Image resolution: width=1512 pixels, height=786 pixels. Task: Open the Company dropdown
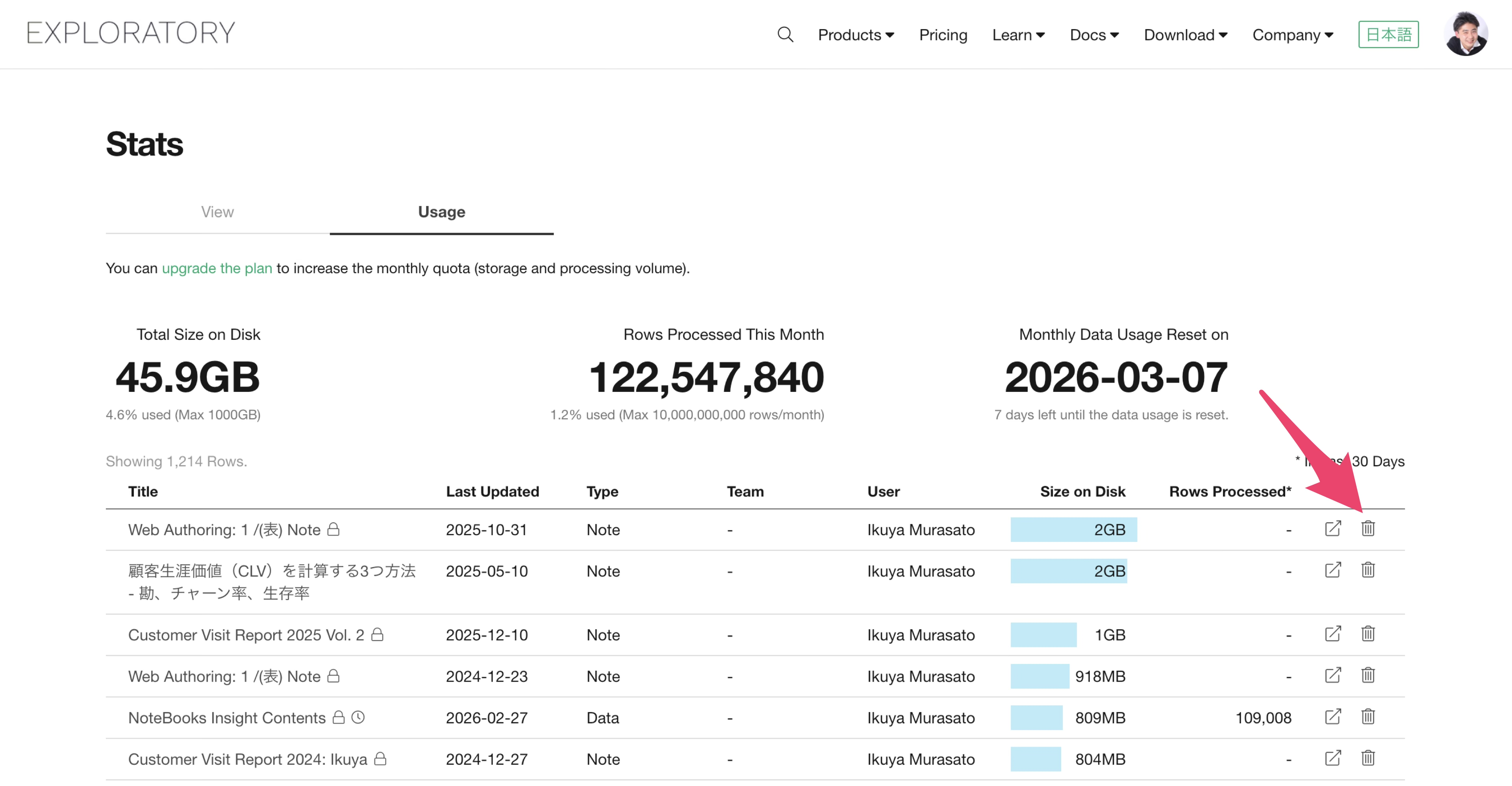tap(1292, 35)
